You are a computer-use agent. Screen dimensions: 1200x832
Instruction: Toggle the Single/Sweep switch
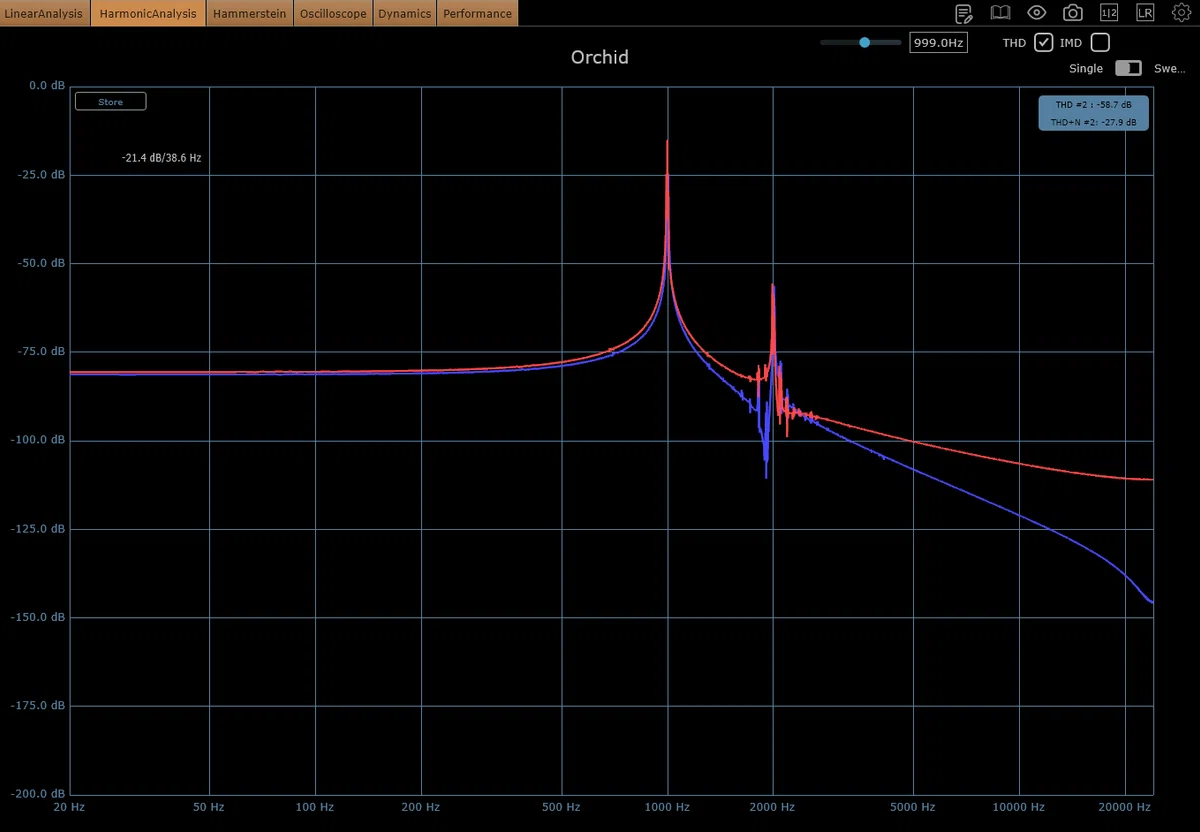[x=1129, y=68]
